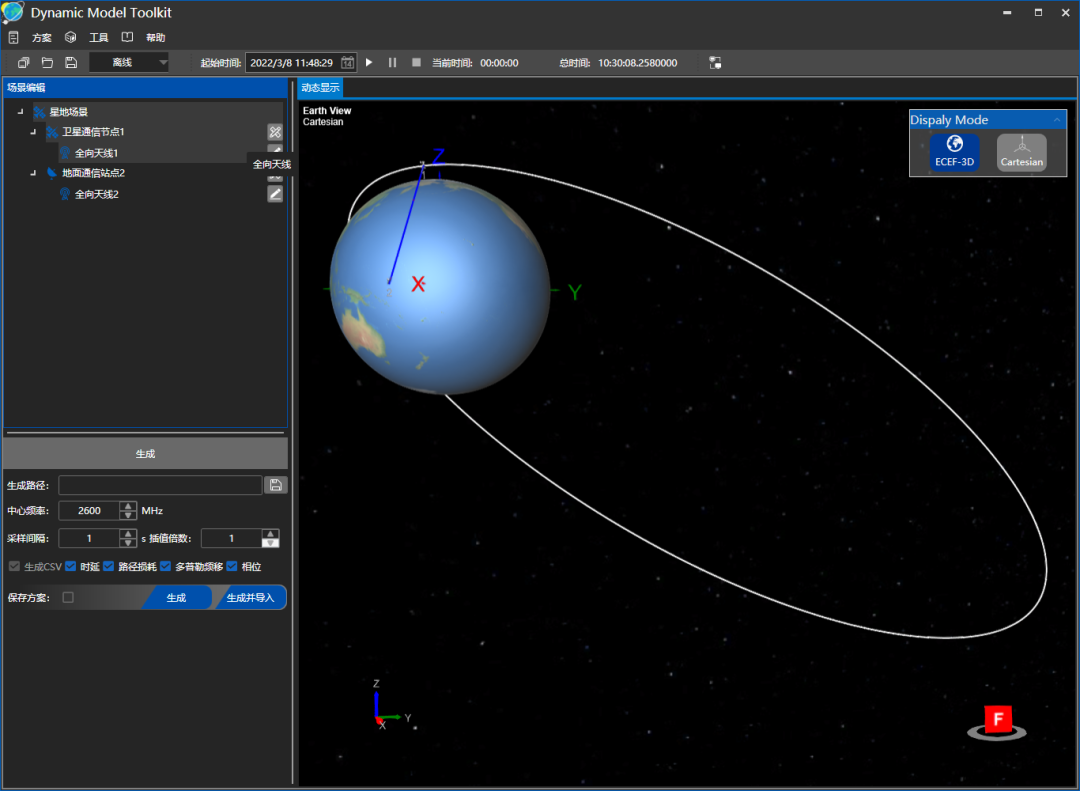Image resolution: width=1080 pixels, height=791 pixels.
Task: Toggle the 路径损耗 checkbox
Action: coord(110,567)
